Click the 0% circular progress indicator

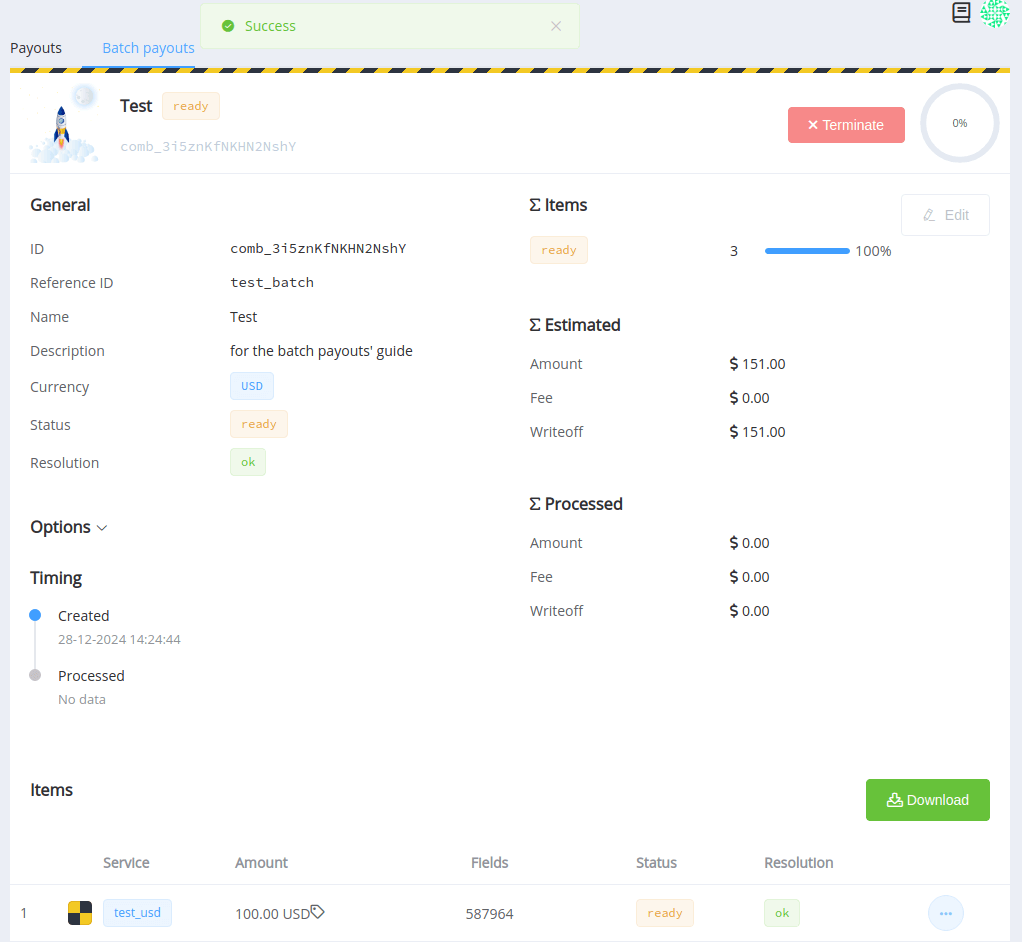click(x=959, y=123)
